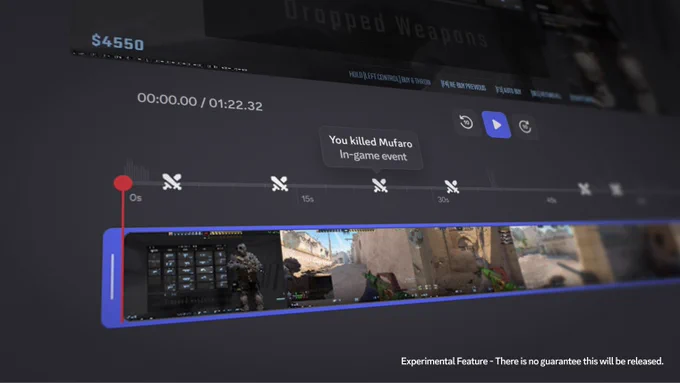This screenshot has width=680, height=383.
Task: Grab the left trim handle of the clip
Action: (x=112, y=277)
